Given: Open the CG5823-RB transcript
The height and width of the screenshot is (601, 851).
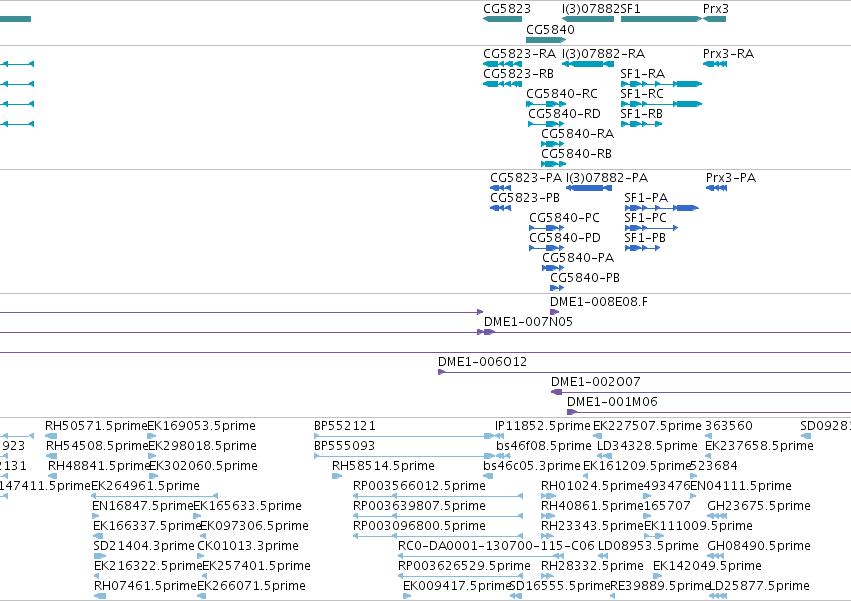Looking at the screenshot, I should [518, 74].
